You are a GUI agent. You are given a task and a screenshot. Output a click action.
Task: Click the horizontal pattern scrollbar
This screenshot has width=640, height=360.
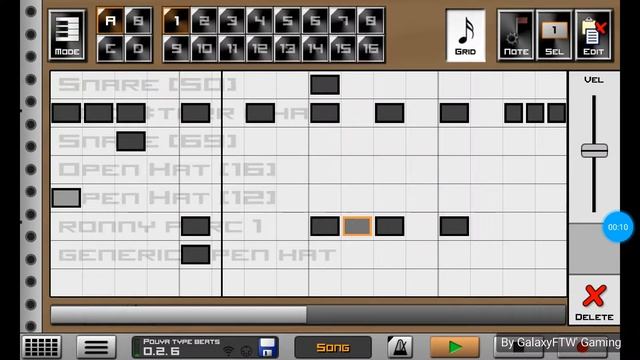click(308, 315)
